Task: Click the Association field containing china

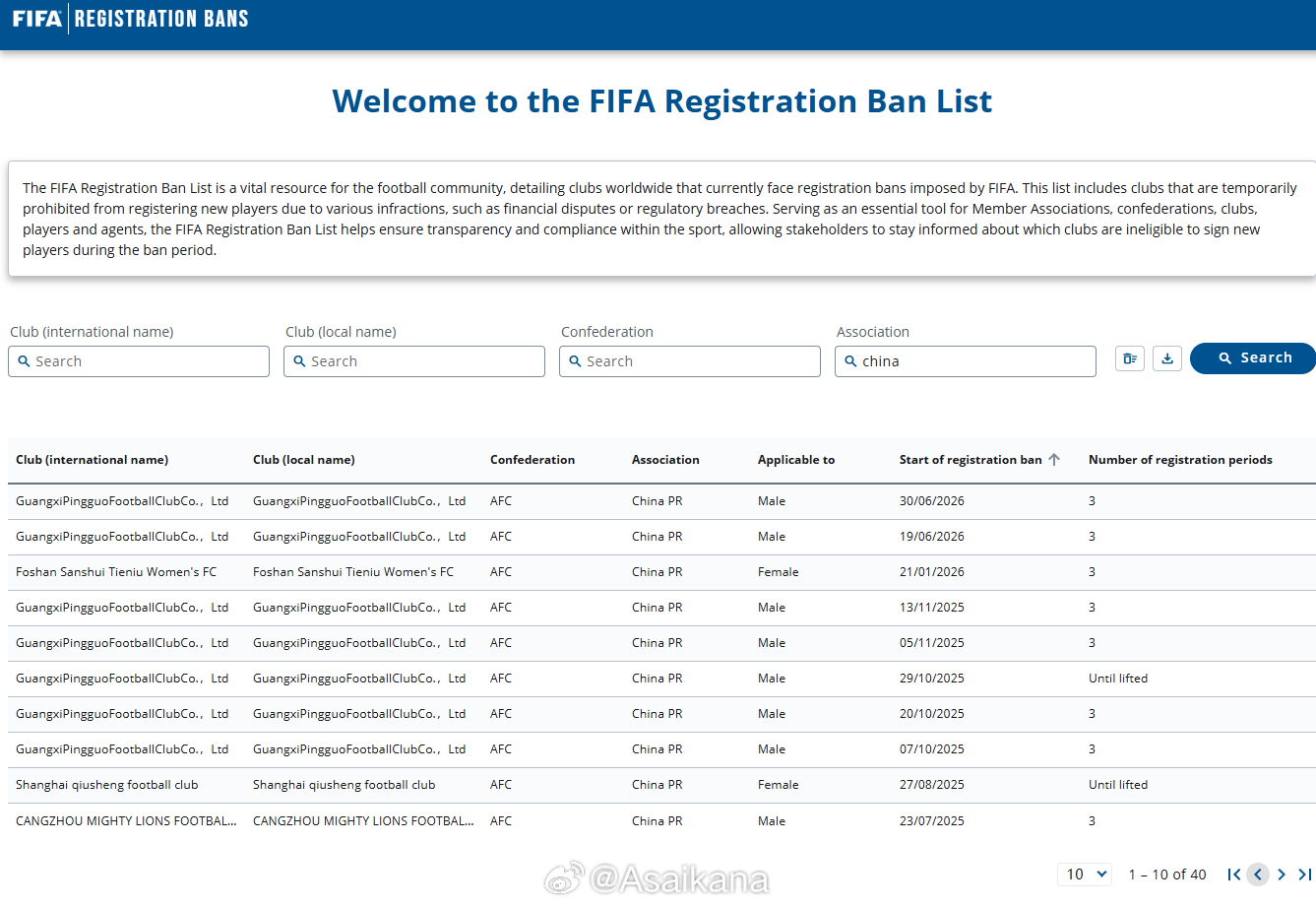Action: pos(966,361)
